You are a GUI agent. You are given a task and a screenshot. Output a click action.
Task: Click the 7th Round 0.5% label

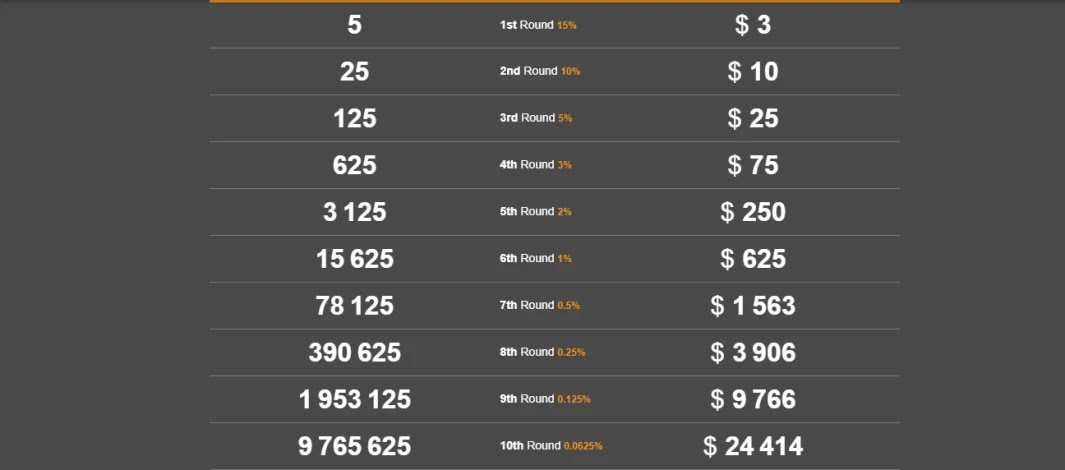click(540, 306)
